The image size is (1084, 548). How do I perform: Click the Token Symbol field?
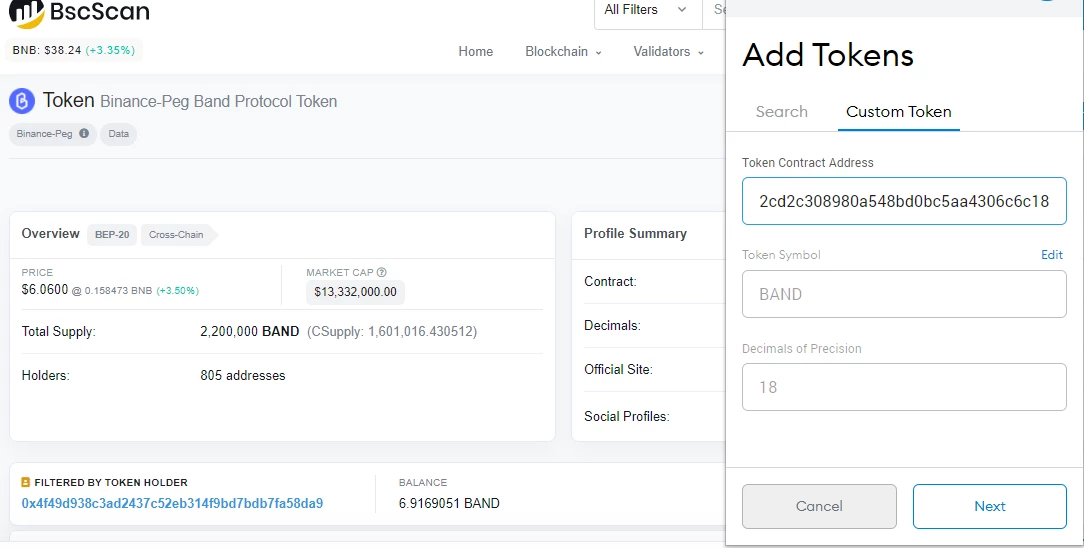point(904,294)
